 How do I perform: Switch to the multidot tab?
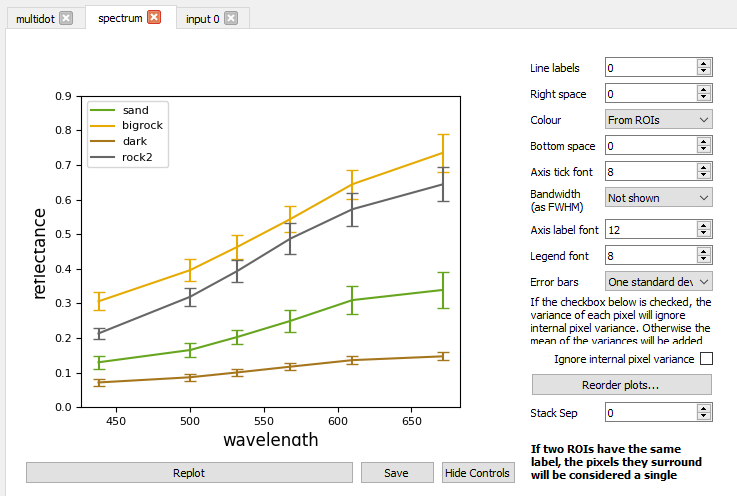[x=36, y=19]
